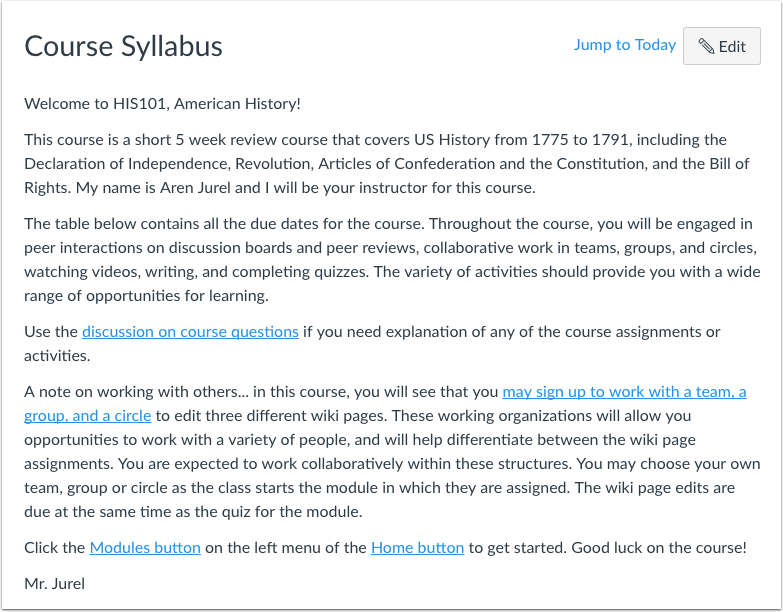Jump to Today in the syllabus
Viewport: 783px width, 612px height.
click(624, 45)
